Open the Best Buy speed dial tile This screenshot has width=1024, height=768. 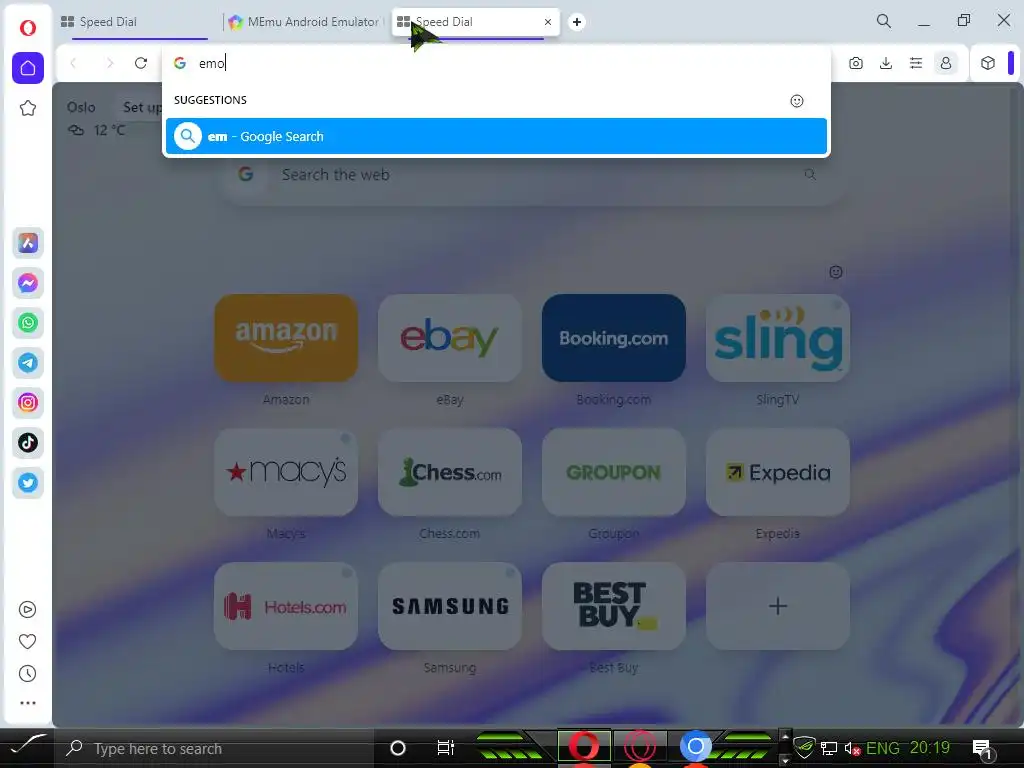point(614,606)
